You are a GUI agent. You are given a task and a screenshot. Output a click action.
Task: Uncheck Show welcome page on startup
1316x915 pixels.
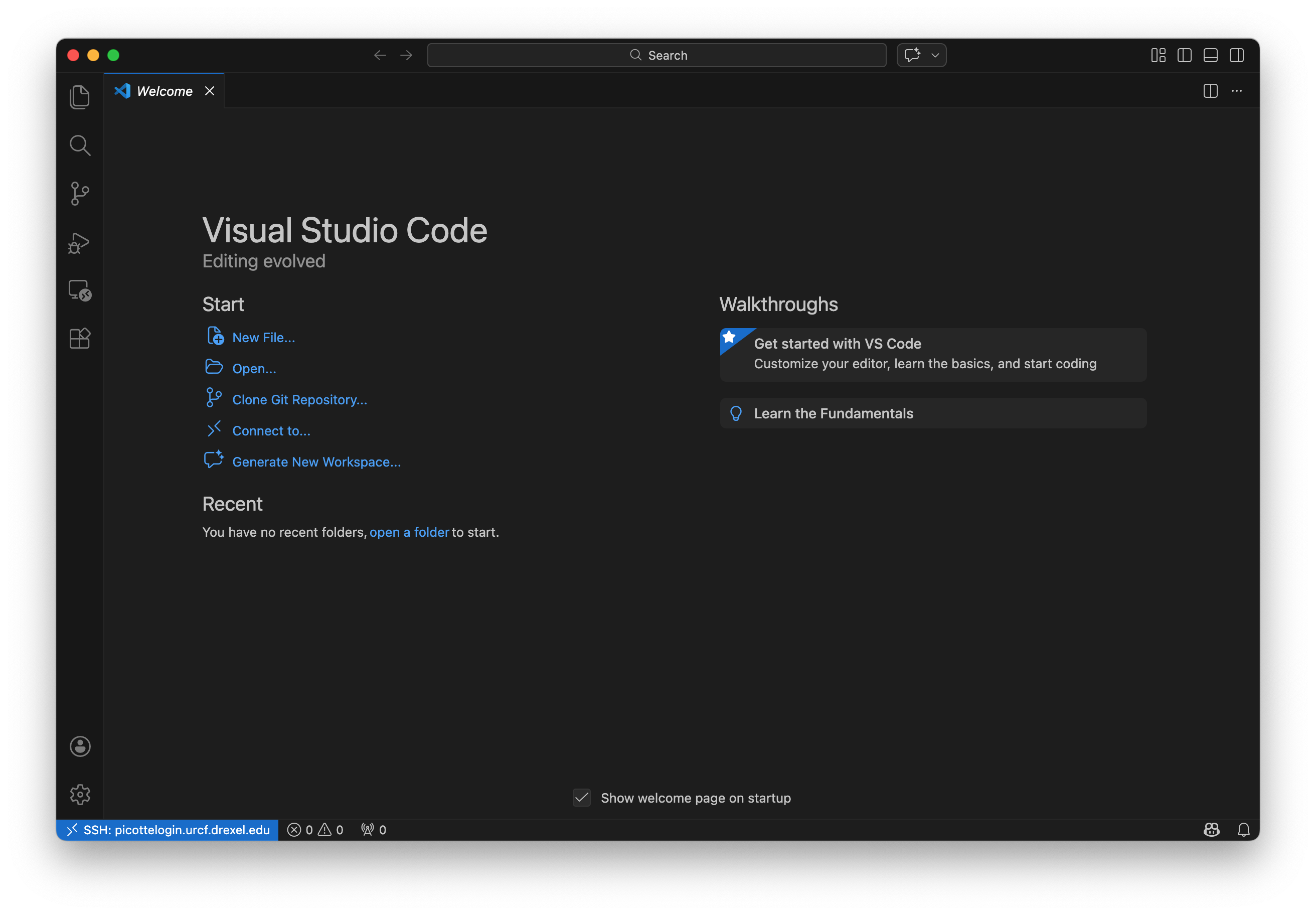(582, 798)
